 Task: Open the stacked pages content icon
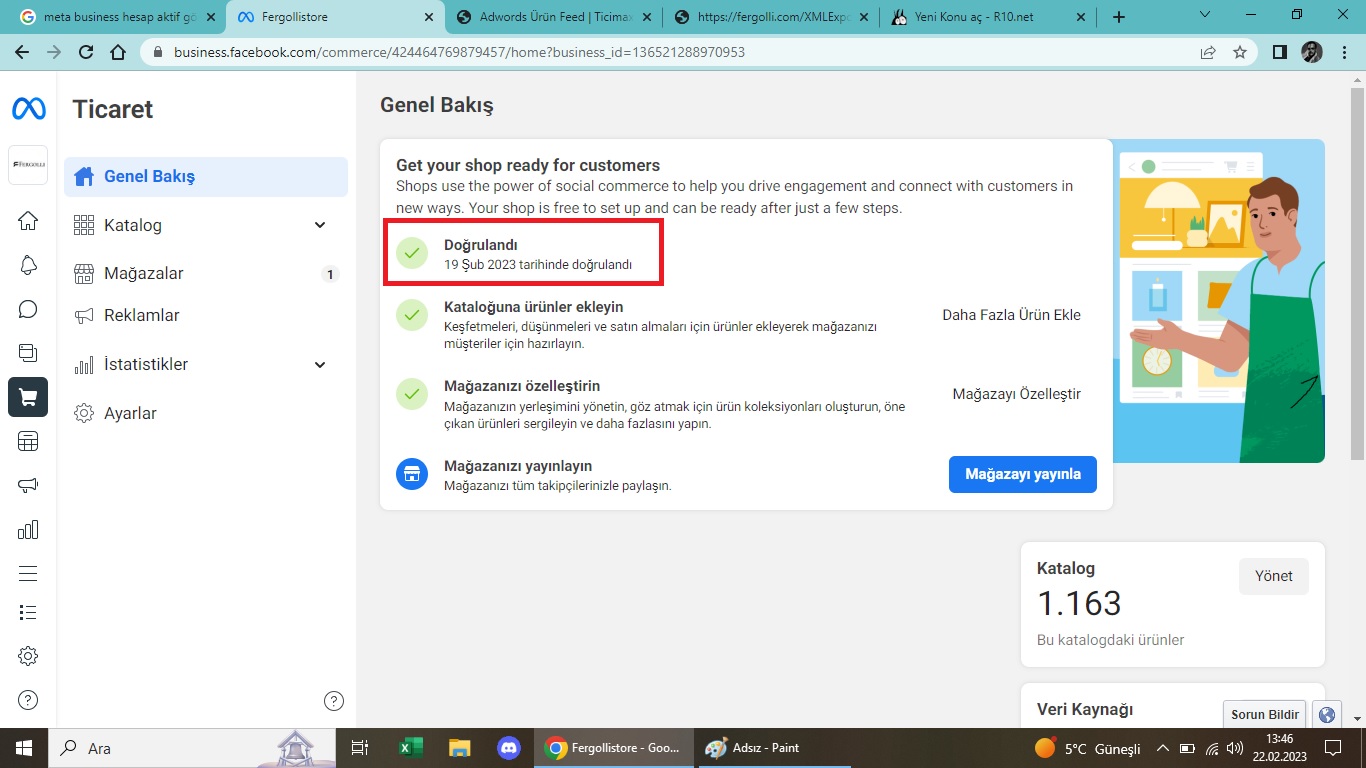pyautogui.click(x=28, y=353)
